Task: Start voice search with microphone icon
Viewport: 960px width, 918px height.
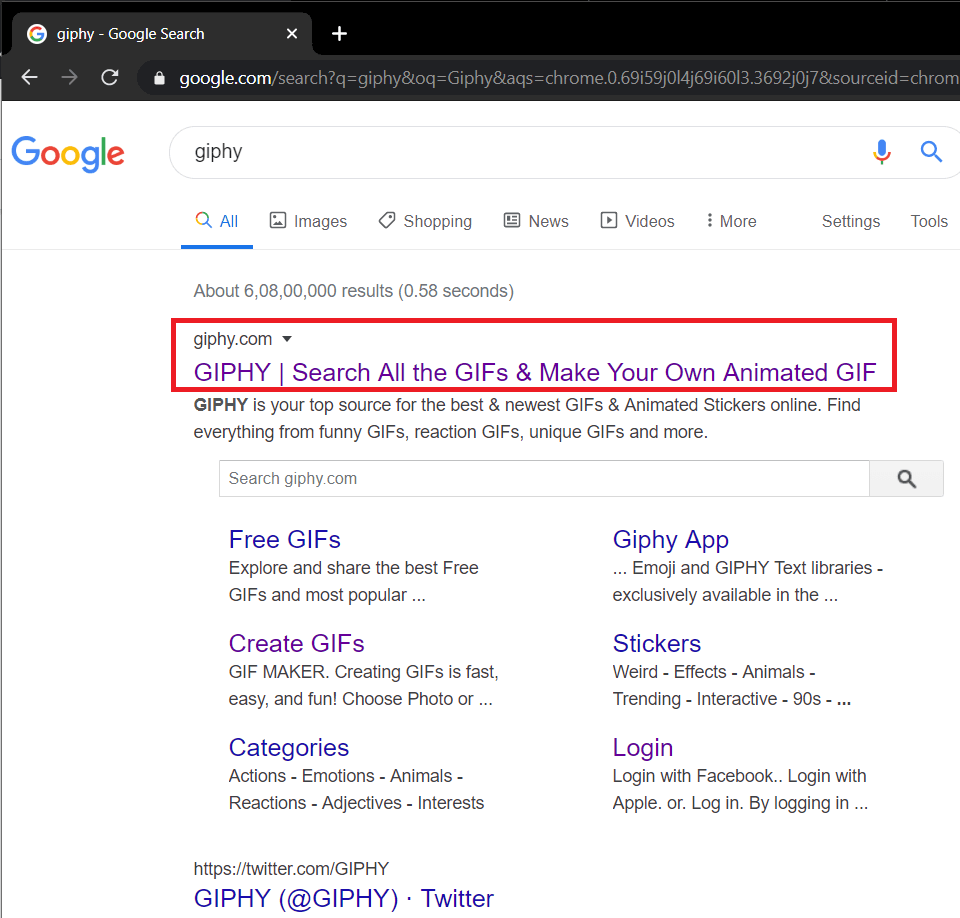Action: tap(881, 152)
